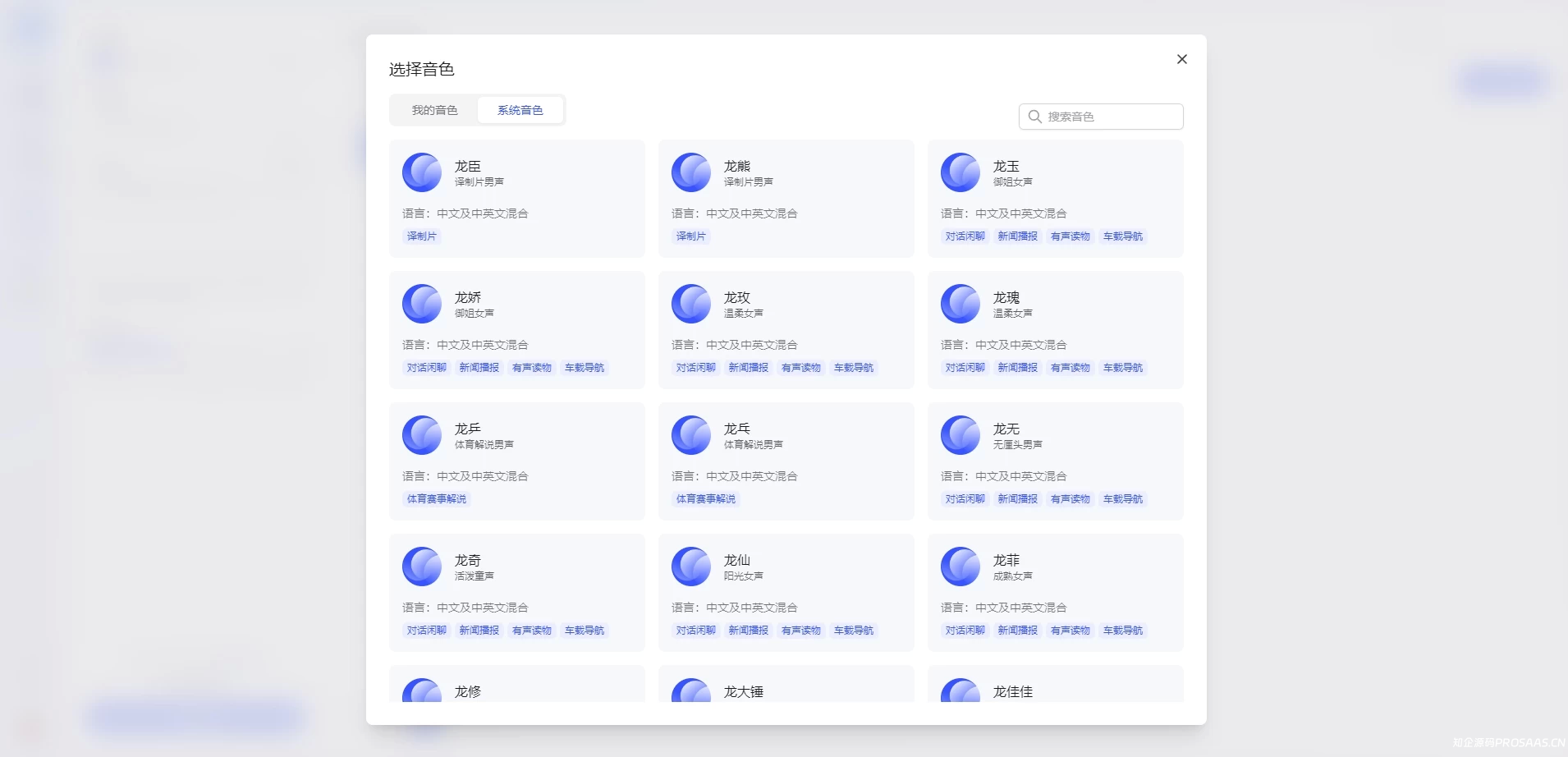Select the 龙玉 voice avatar icon

coord(961,172)
